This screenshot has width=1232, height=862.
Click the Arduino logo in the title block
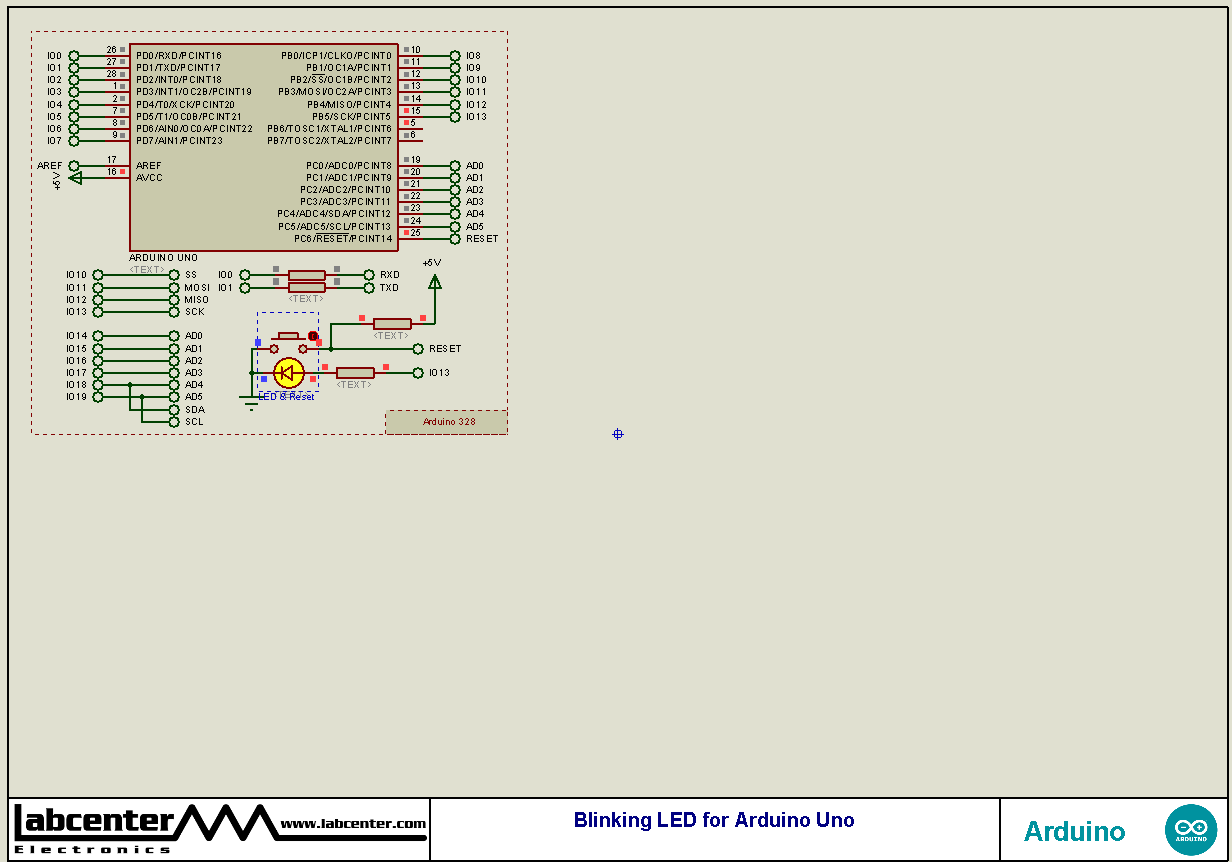pos(1191,828)
